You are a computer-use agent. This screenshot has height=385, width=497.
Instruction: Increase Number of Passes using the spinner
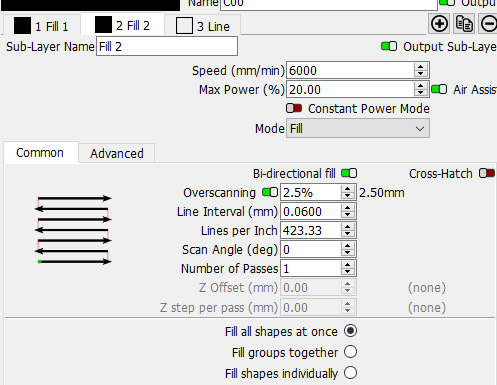coord(347,265)
